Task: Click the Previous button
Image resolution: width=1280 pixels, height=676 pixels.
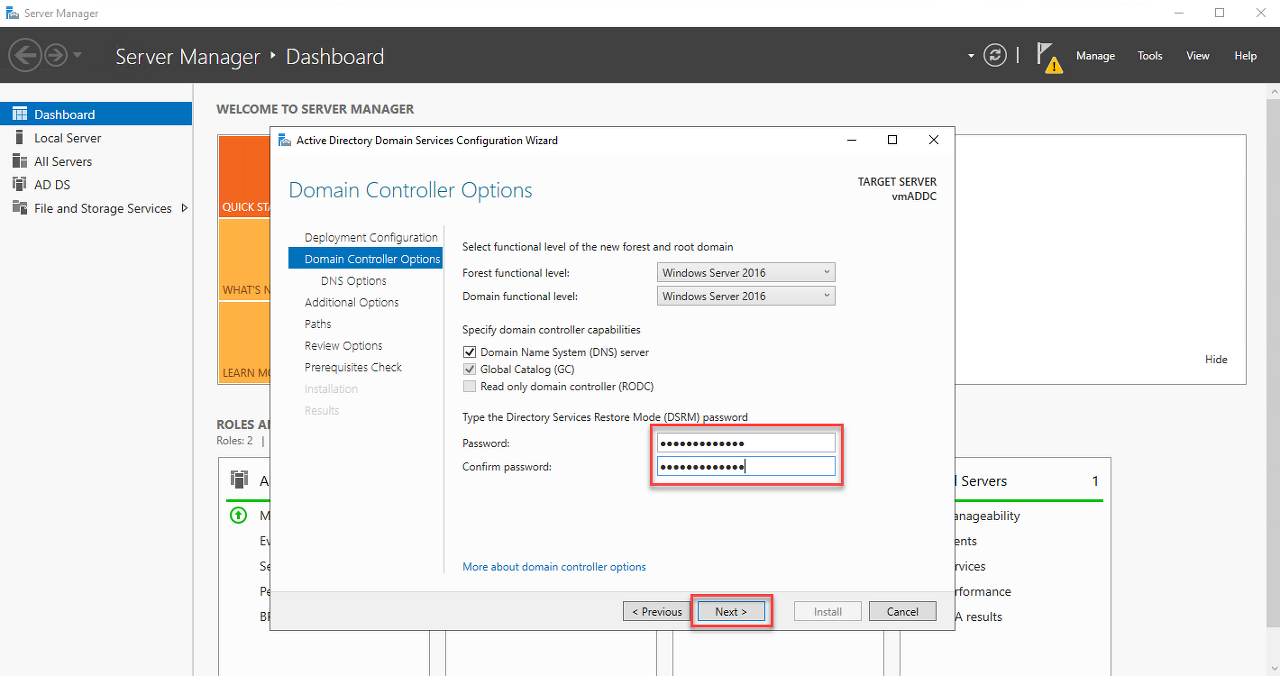Action: (x=656, y=611)
